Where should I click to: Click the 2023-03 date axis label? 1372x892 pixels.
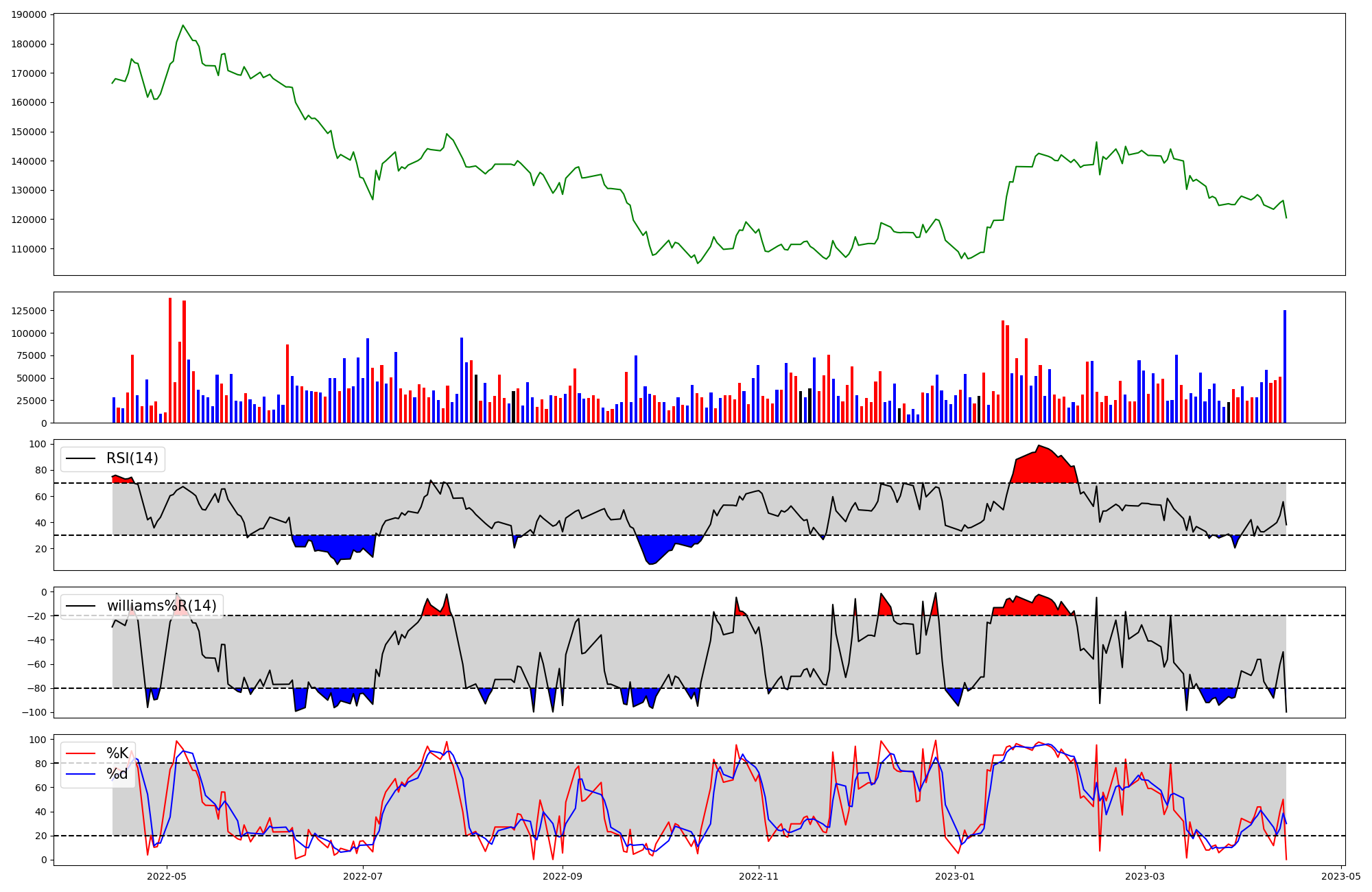[1145, 876]
